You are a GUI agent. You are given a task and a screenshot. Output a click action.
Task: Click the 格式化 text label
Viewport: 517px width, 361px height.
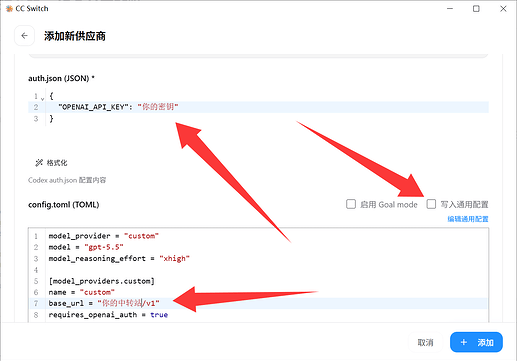click(57, 163)
